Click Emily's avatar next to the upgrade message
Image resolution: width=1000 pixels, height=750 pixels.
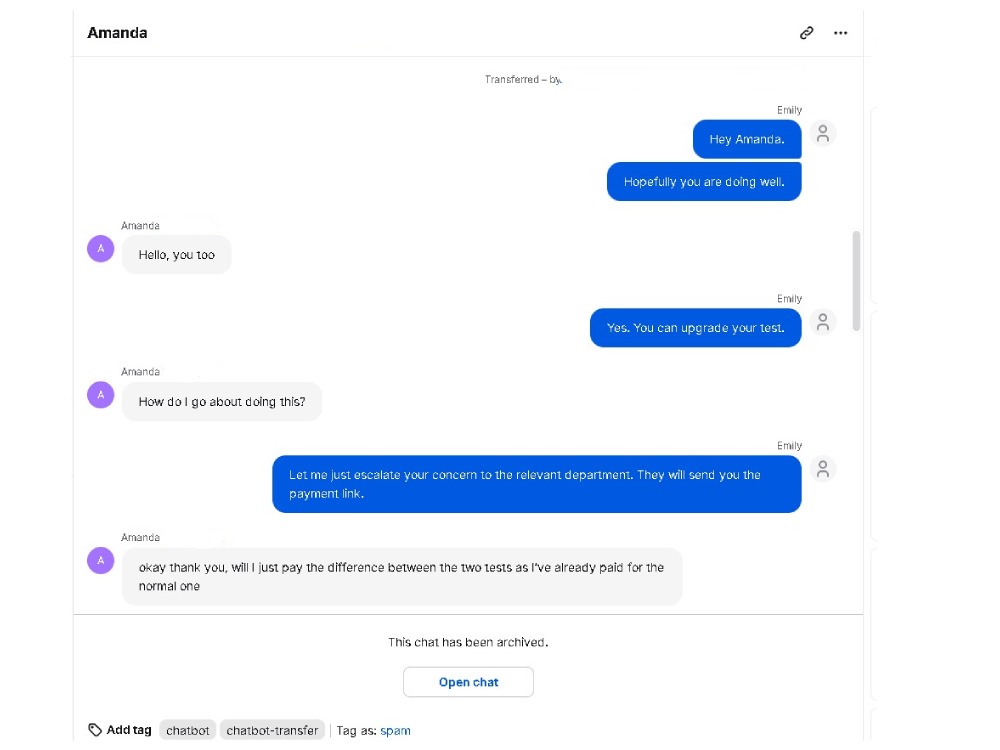point(823,322)
